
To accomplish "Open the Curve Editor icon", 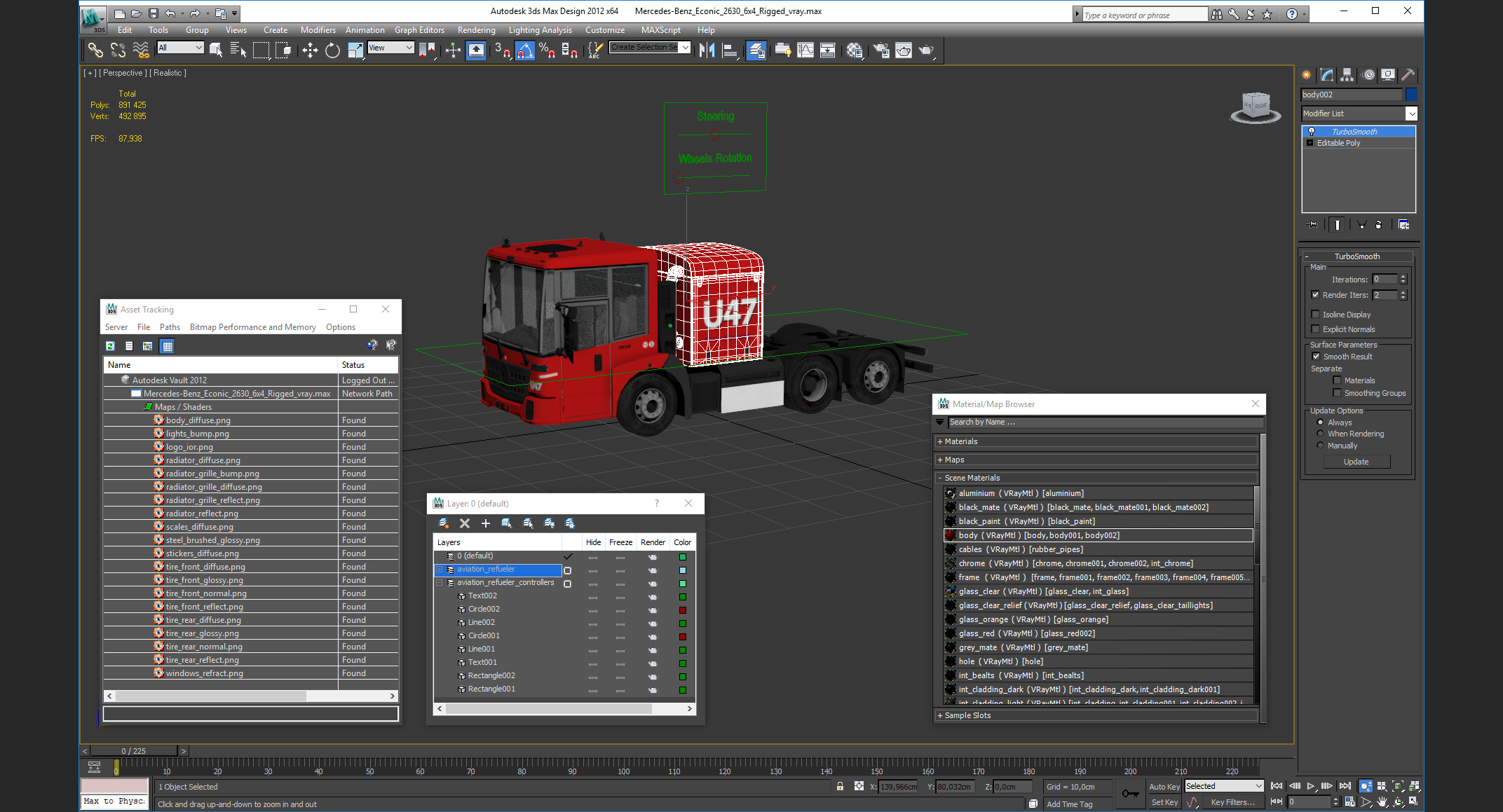I will click(805, 50).
